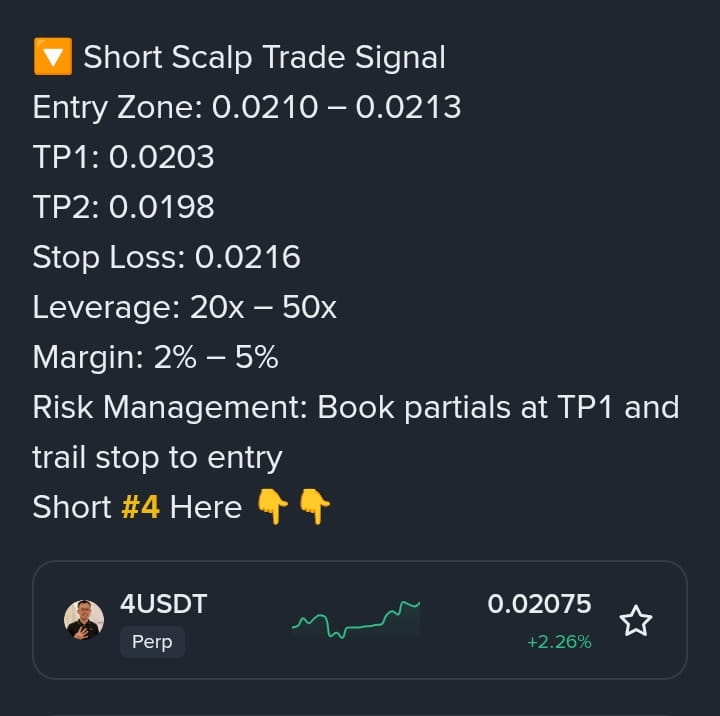Screen dimensions: 720x716
Task: Open the yellow #4 hashtag link
Action: tap(140, 507)
